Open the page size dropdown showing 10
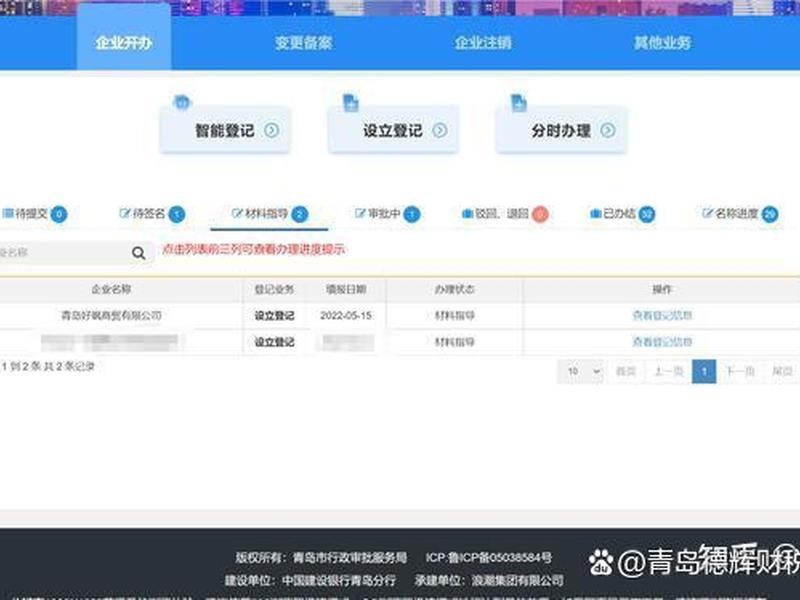Screen dimensions: 800x600 pos(581,371)
